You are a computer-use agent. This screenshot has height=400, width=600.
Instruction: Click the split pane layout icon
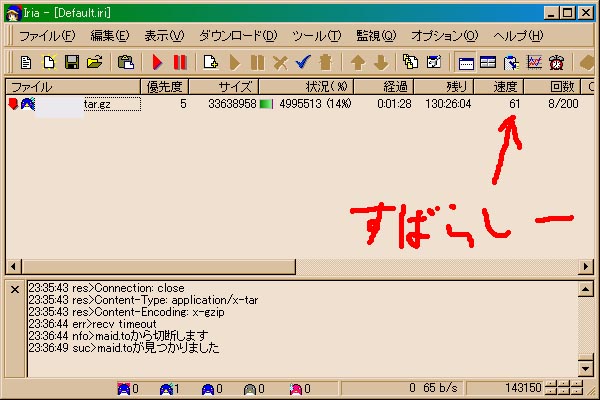click(x=488, y=62)
